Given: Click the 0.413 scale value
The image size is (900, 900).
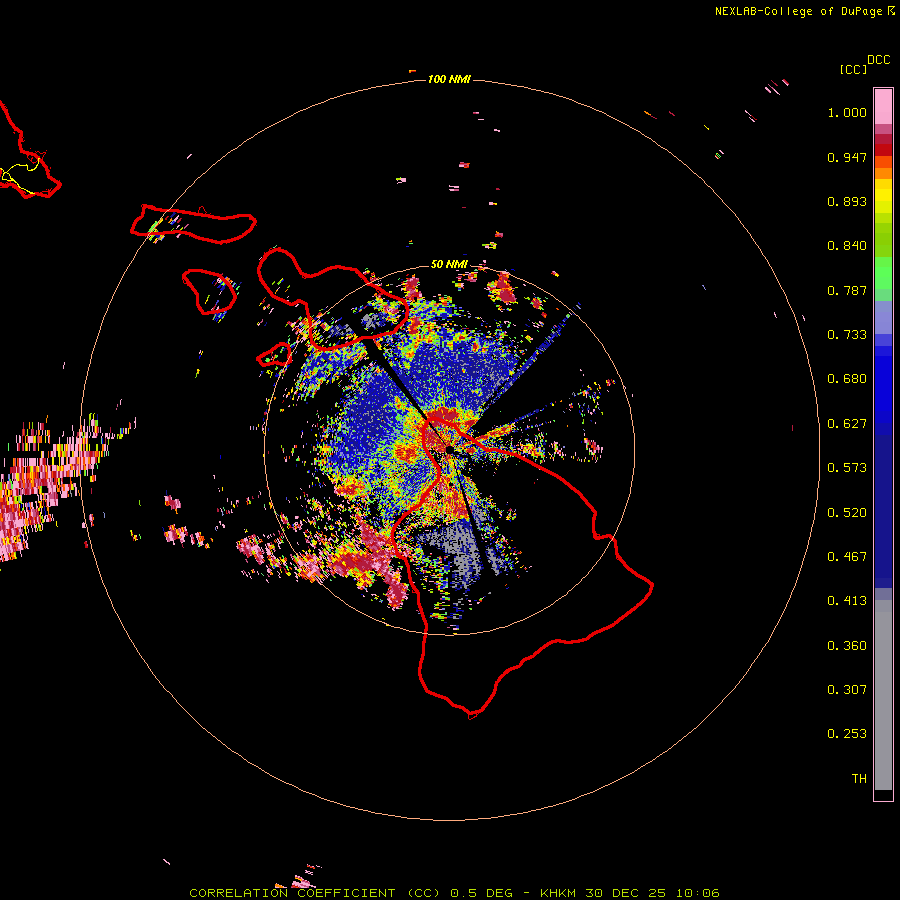Looking at the screenshot, I should click(847, 601).
